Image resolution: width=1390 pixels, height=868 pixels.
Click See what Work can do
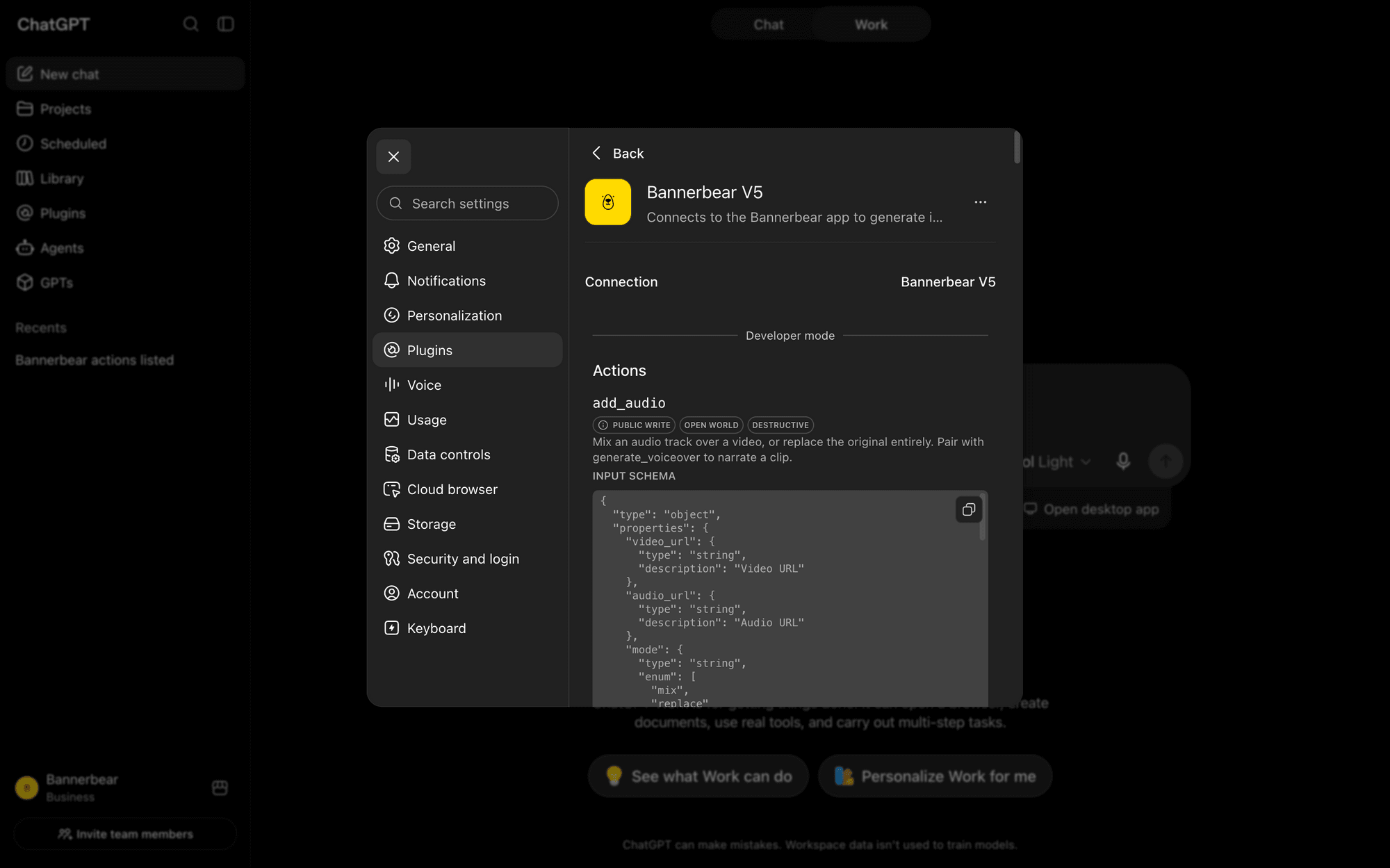[698, 776]
